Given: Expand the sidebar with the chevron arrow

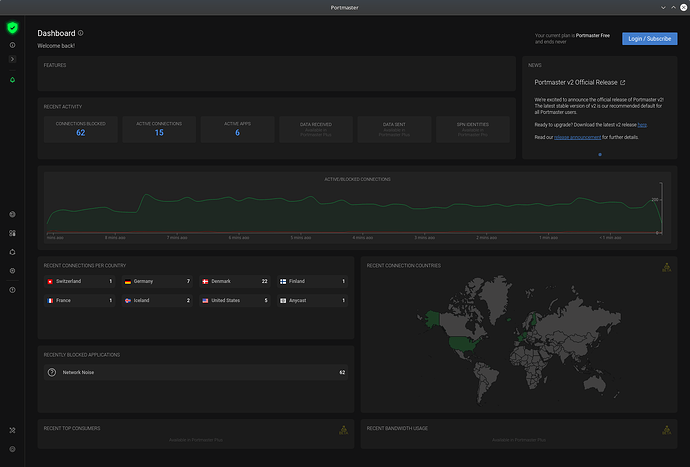Looking at the screenshot, I should click(12, 59).
